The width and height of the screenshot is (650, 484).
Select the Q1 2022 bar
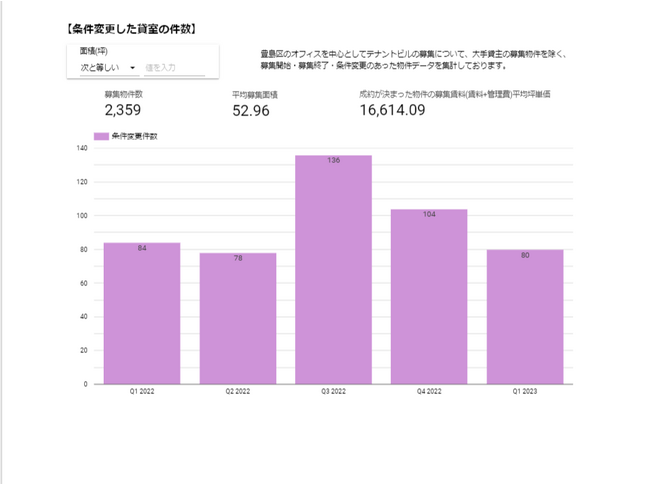[142, 315]
